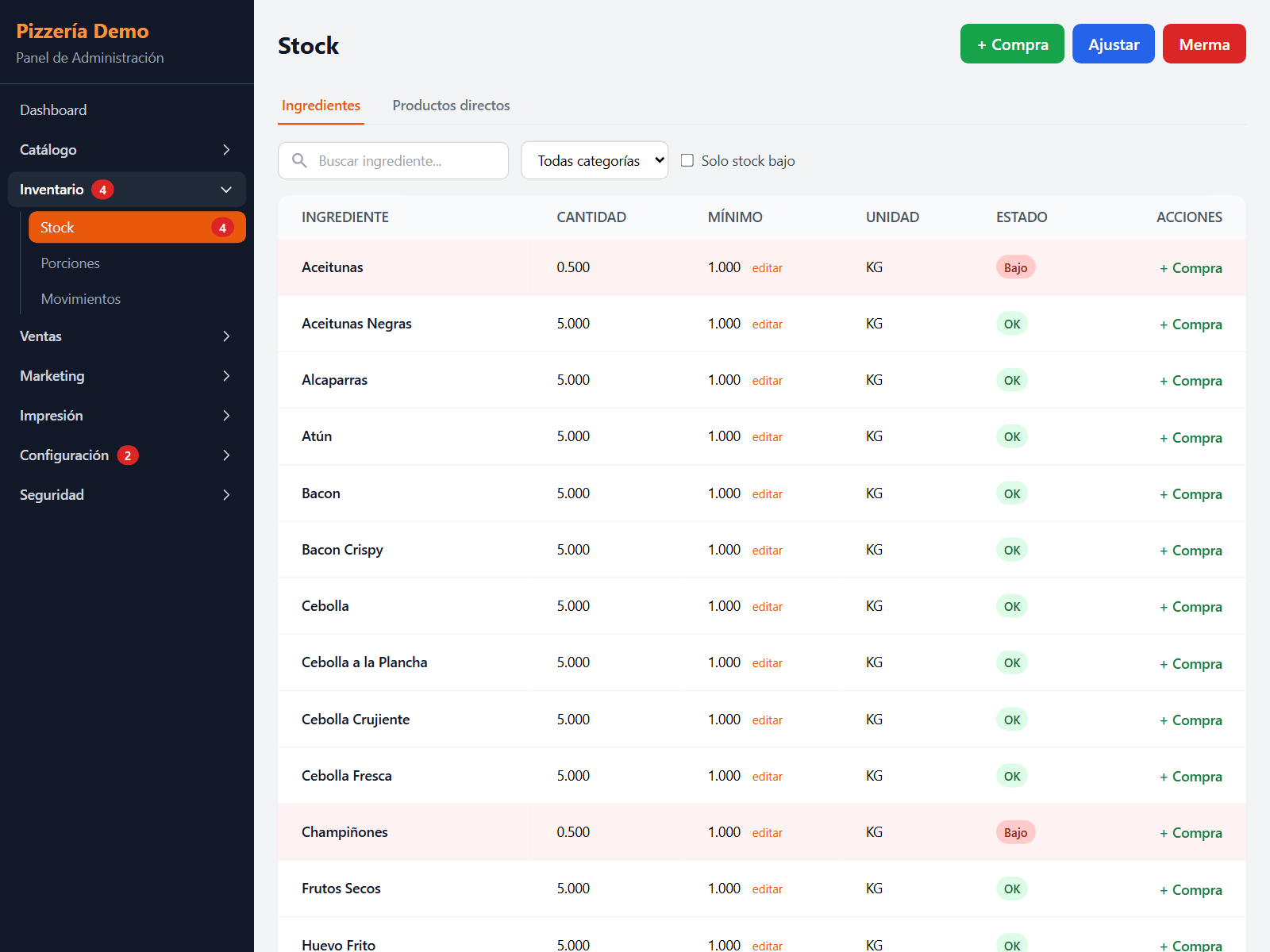Click the 0.500 quantity for Champiñones
The image size is (1270, 952).
point(573,832)
